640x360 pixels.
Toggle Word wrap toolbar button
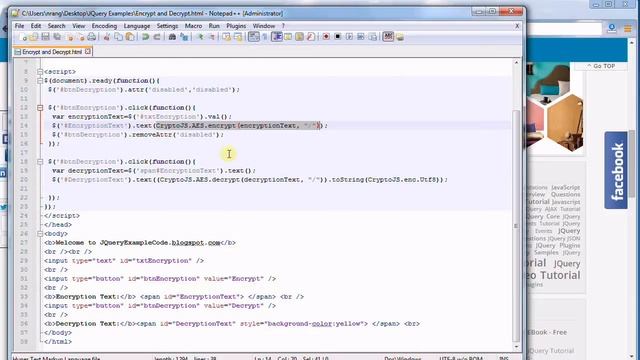(254, 37)
